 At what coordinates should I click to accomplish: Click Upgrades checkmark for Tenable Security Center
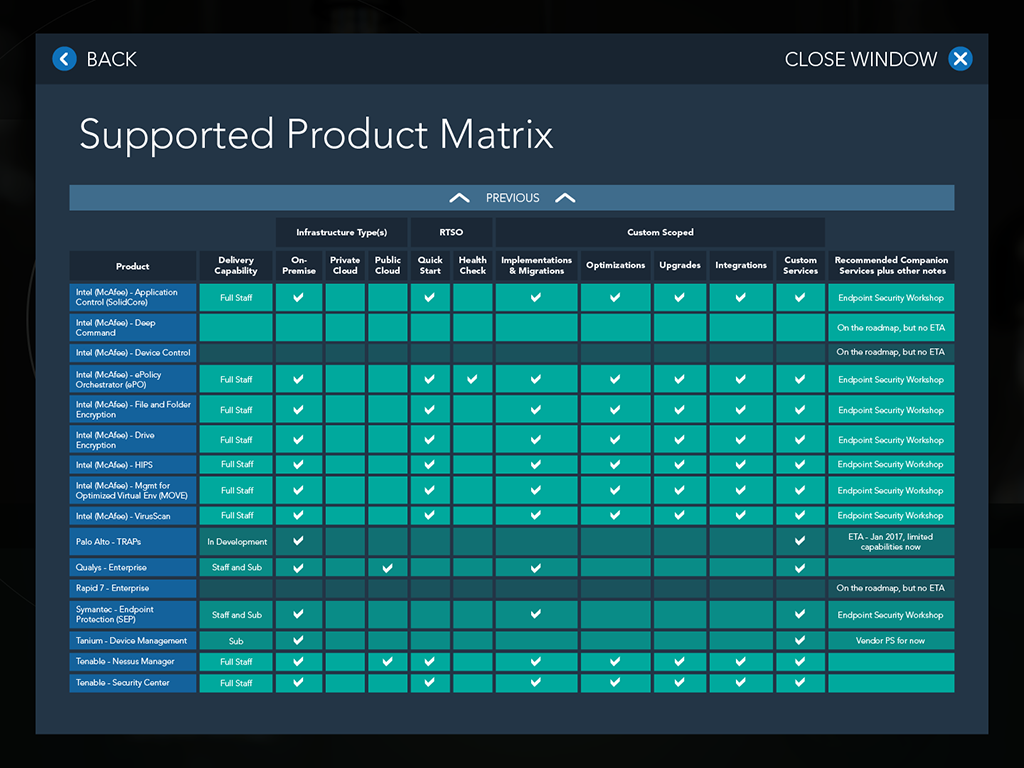pyautogui.click(x=679, y=682)
